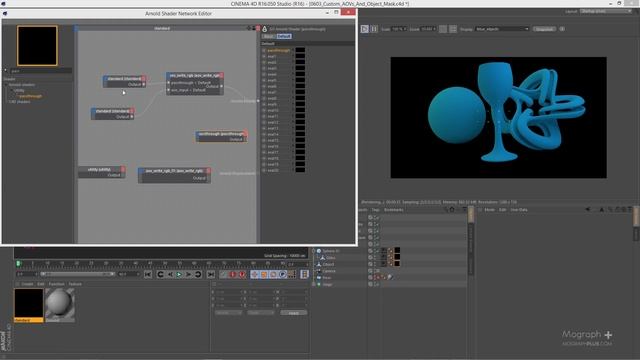Open Mode menu in Attribute Manager
This screenshot has height=360, width=640.
pyautogui.click(x=489, y=210)
